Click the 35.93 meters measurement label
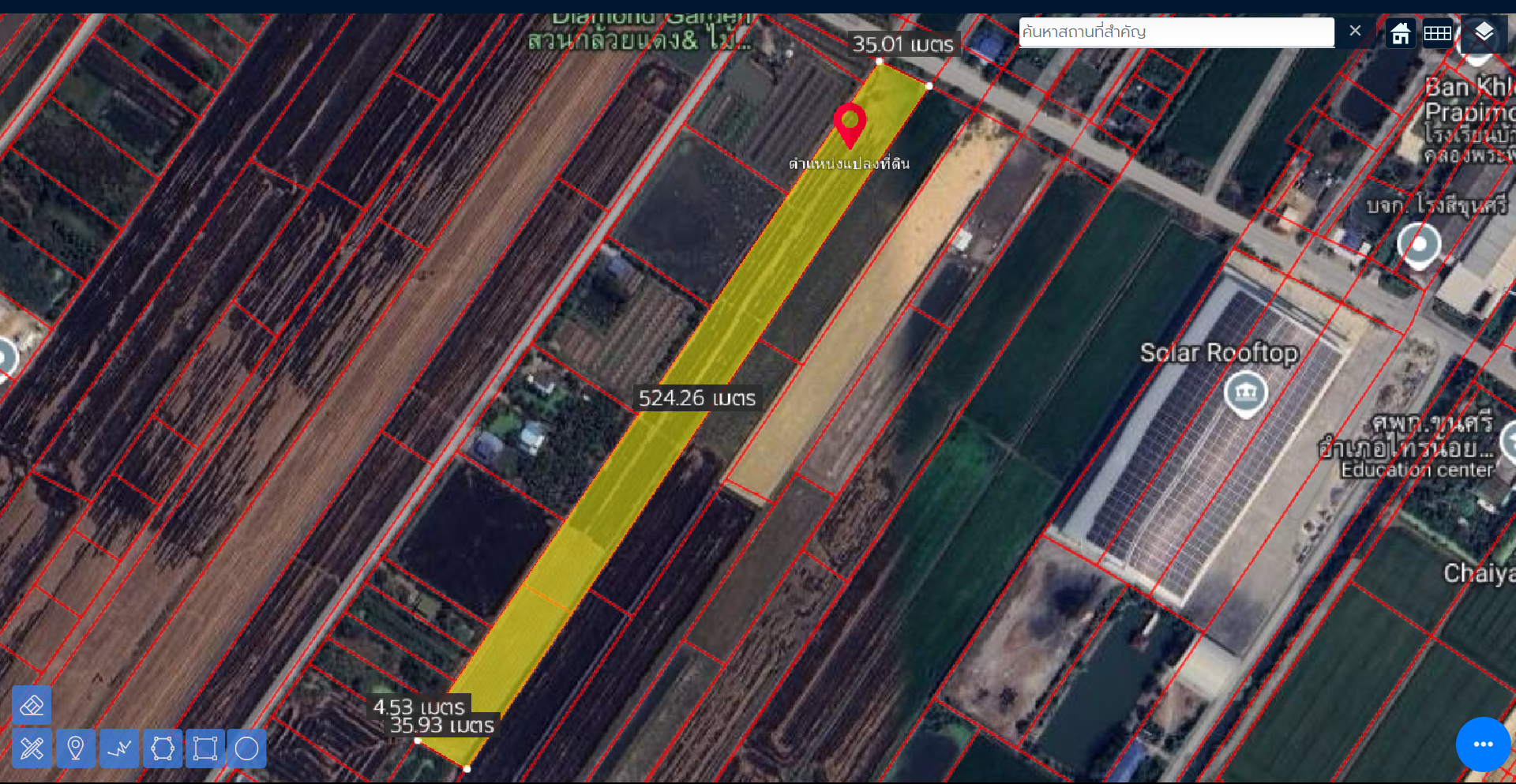Viewport: 1516px width, 784px height. tap(442, 726)
